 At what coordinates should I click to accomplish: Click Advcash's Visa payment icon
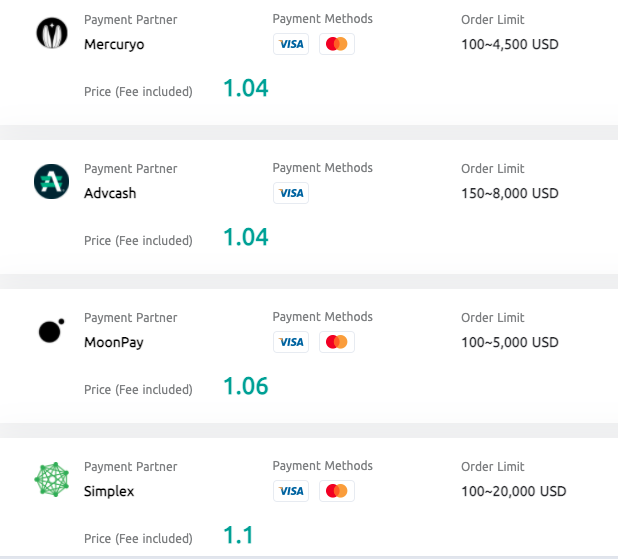pos(291,193)
